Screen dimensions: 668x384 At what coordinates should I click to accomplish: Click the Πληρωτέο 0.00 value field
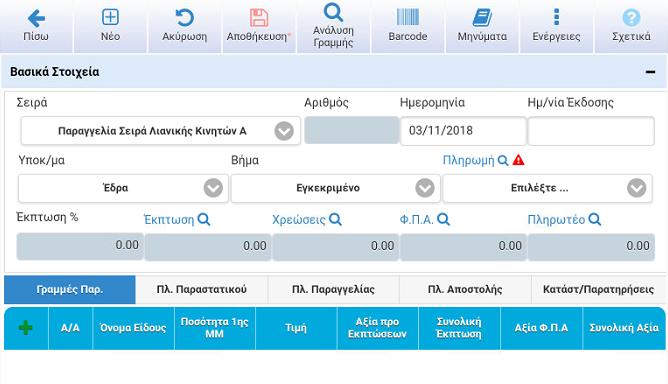[591, 247]
